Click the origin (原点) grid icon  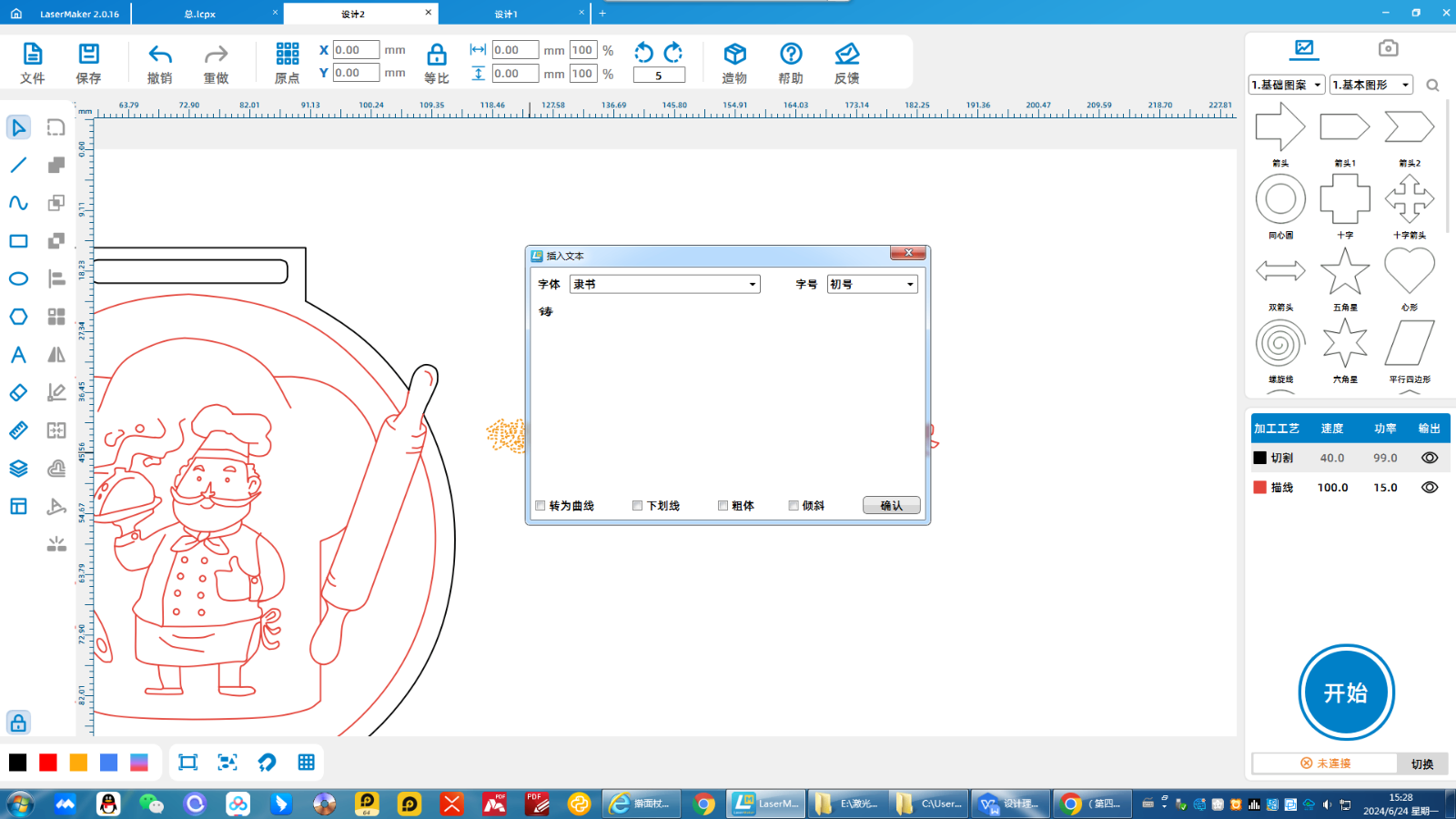(x=288, y=55)
